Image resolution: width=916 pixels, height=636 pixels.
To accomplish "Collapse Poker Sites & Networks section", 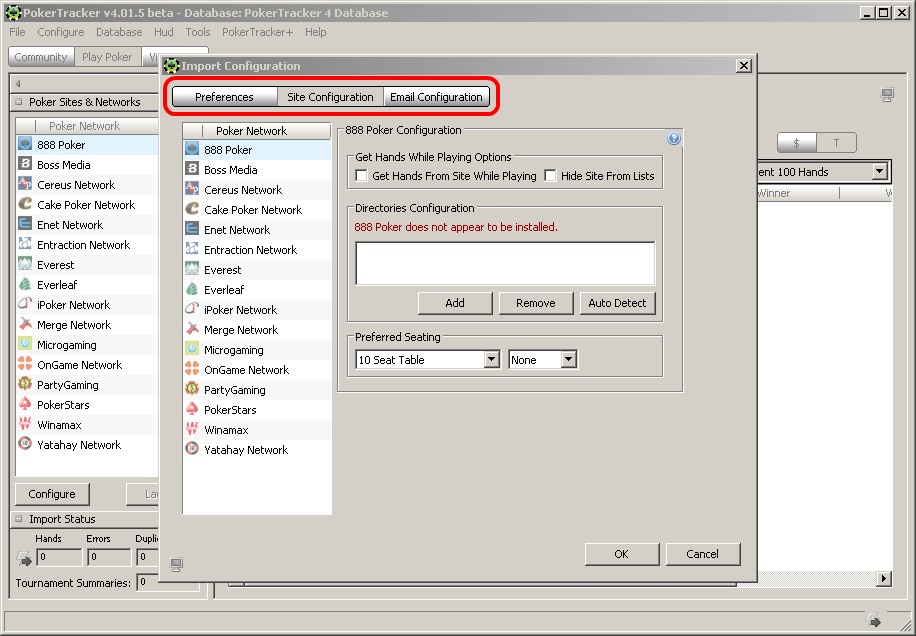I will (19, 102).
